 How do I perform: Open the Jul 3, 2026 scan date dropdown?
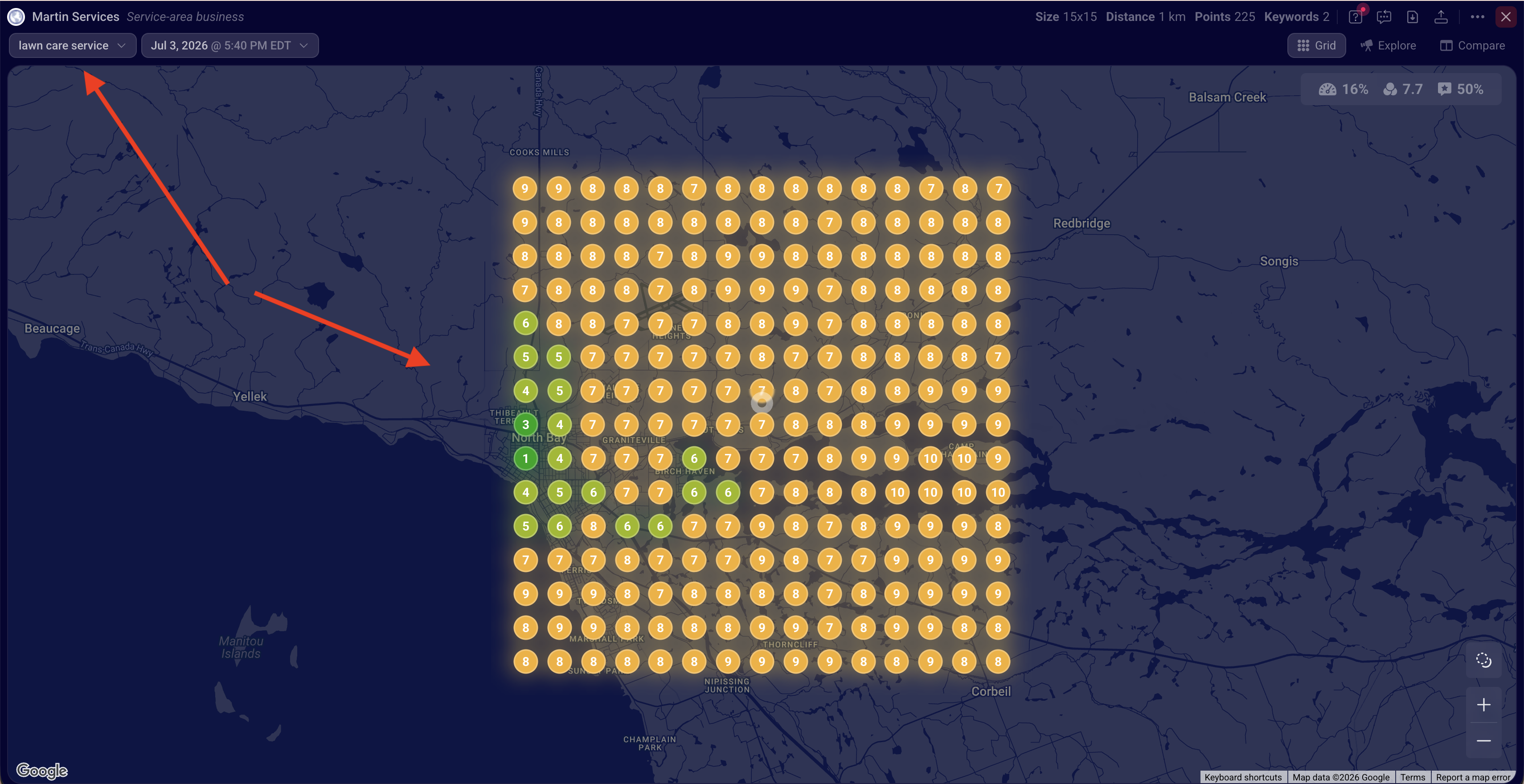click(x=229, y=45)
